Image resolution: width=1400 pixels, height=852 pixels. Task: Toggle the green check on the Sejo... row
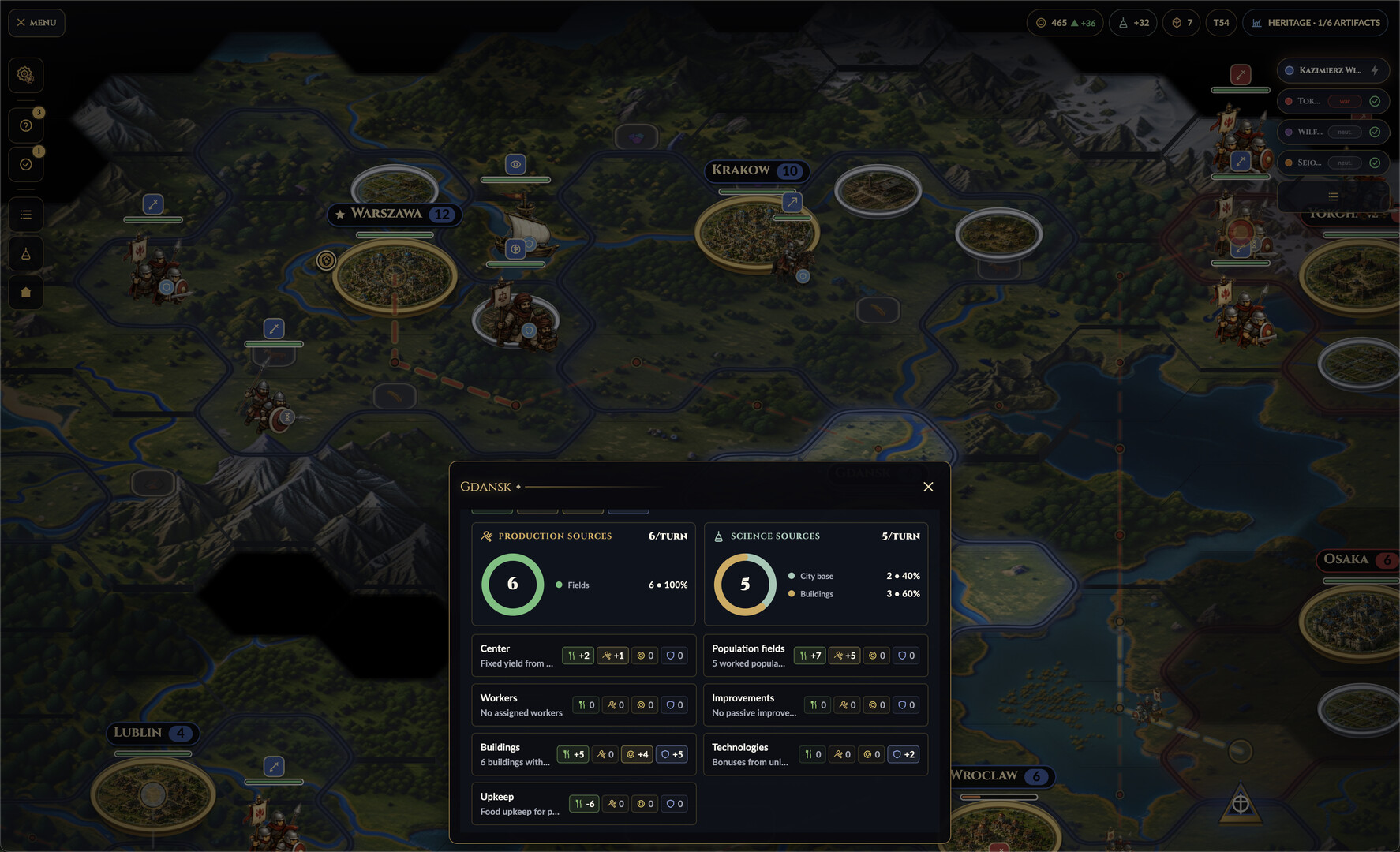click(x=1375, y=163)
